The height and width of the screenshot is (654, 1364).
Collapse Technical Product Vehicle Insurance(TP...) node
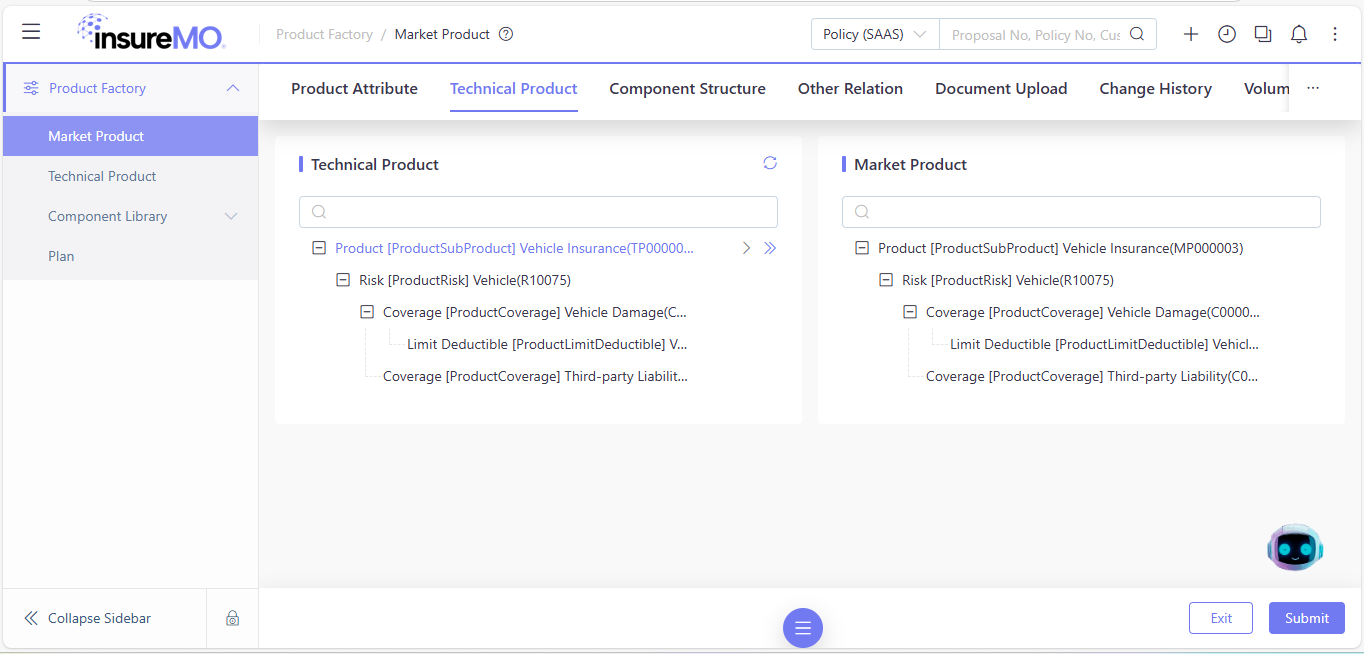(x=319, y=248)
